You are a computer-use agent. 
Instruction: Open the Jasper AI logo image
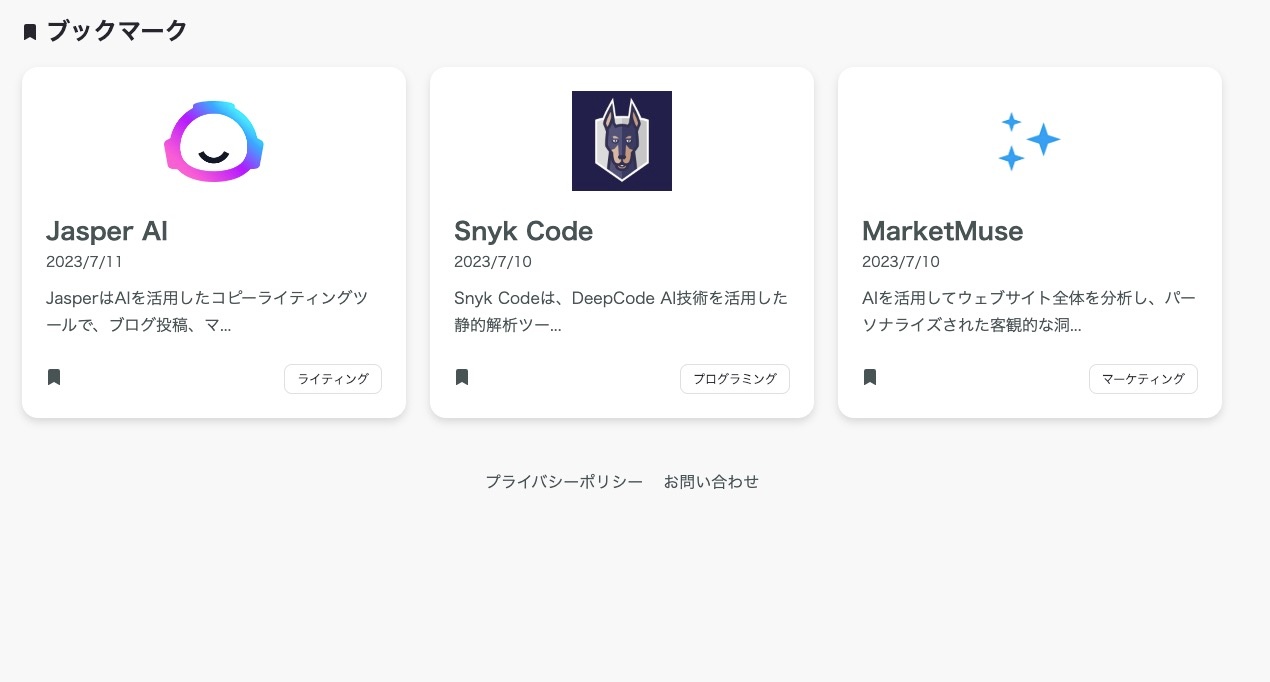(x=214, y=141)
